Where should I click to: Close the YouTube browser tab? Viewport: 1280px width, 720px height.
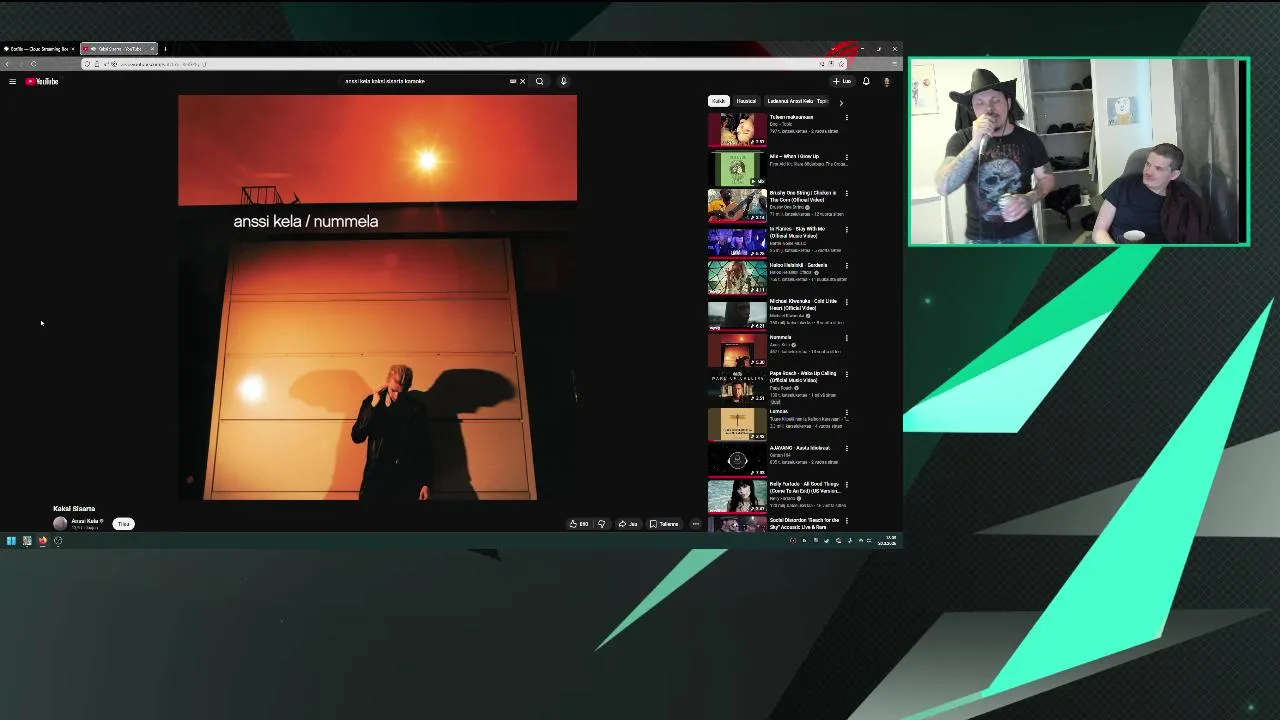click(152, 48)
